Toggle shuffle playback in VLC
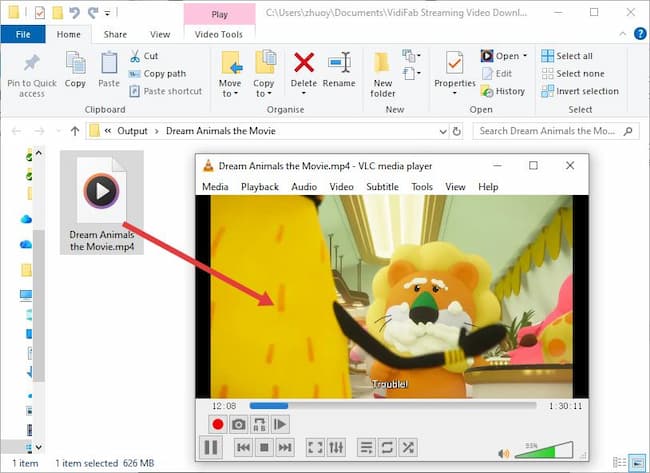The image size is (650, 473). click(x=408, y=447)
